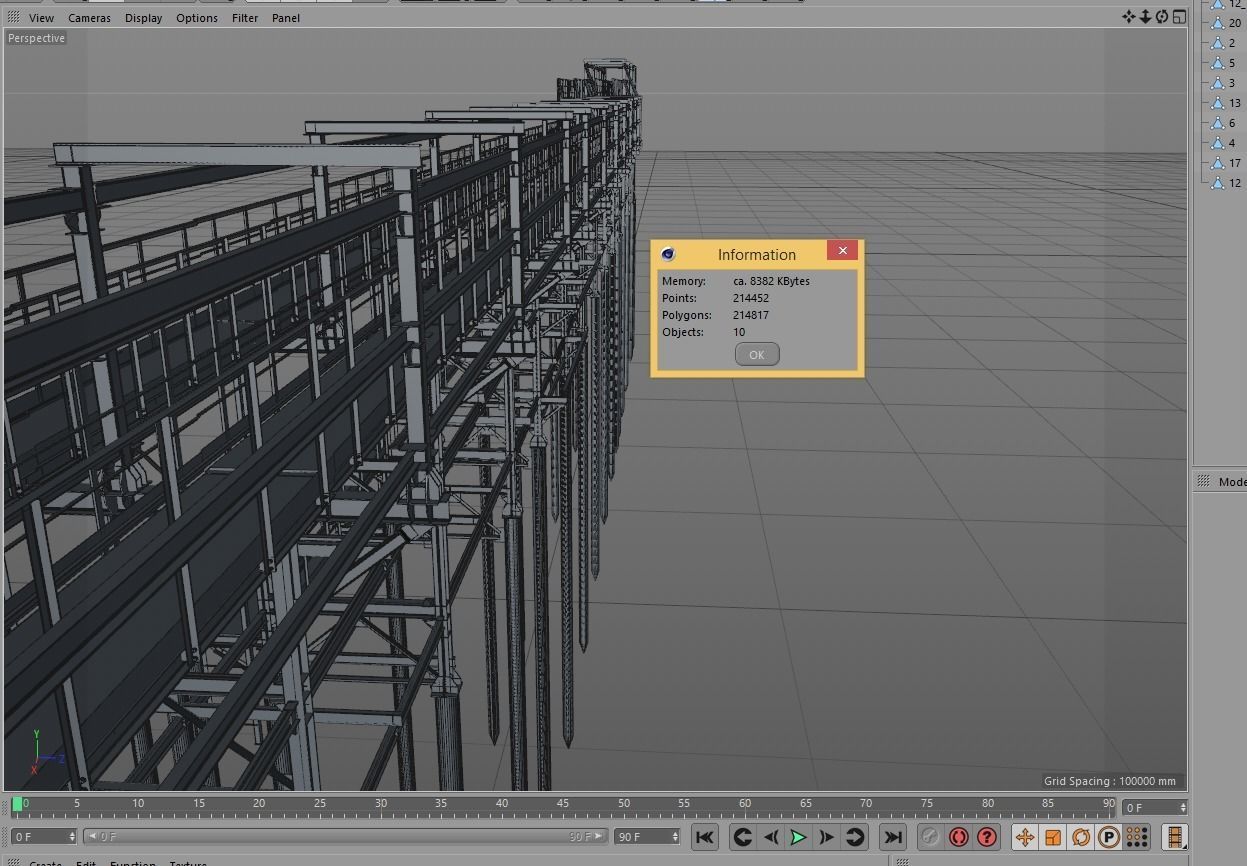The width and height of the screenshot is (1247, 866).
Task: Click the viewport menu bar grip handle
Action: tap(13, 17)
